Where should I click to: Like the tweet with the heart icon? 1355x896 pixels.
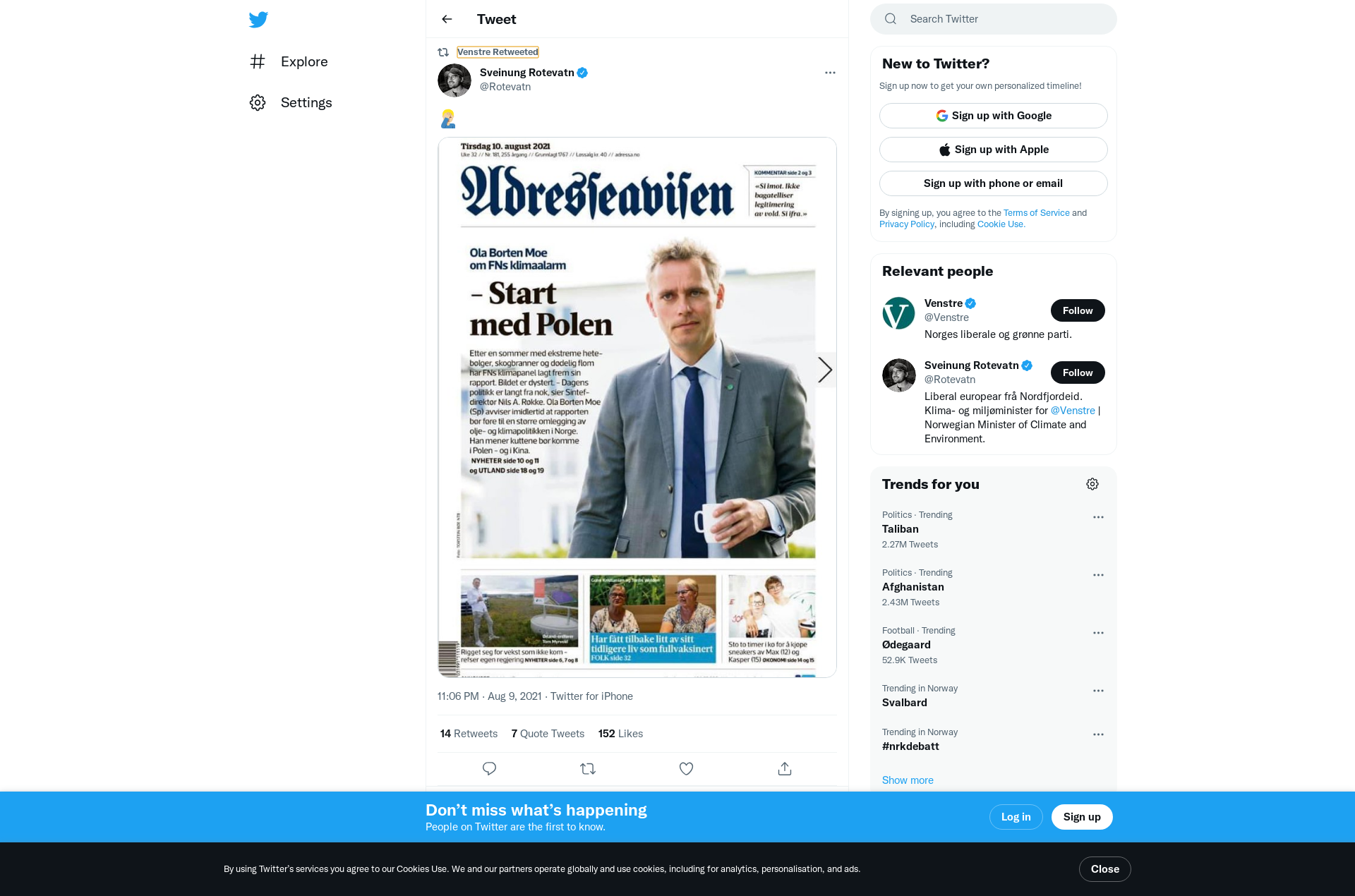point(686,768)
